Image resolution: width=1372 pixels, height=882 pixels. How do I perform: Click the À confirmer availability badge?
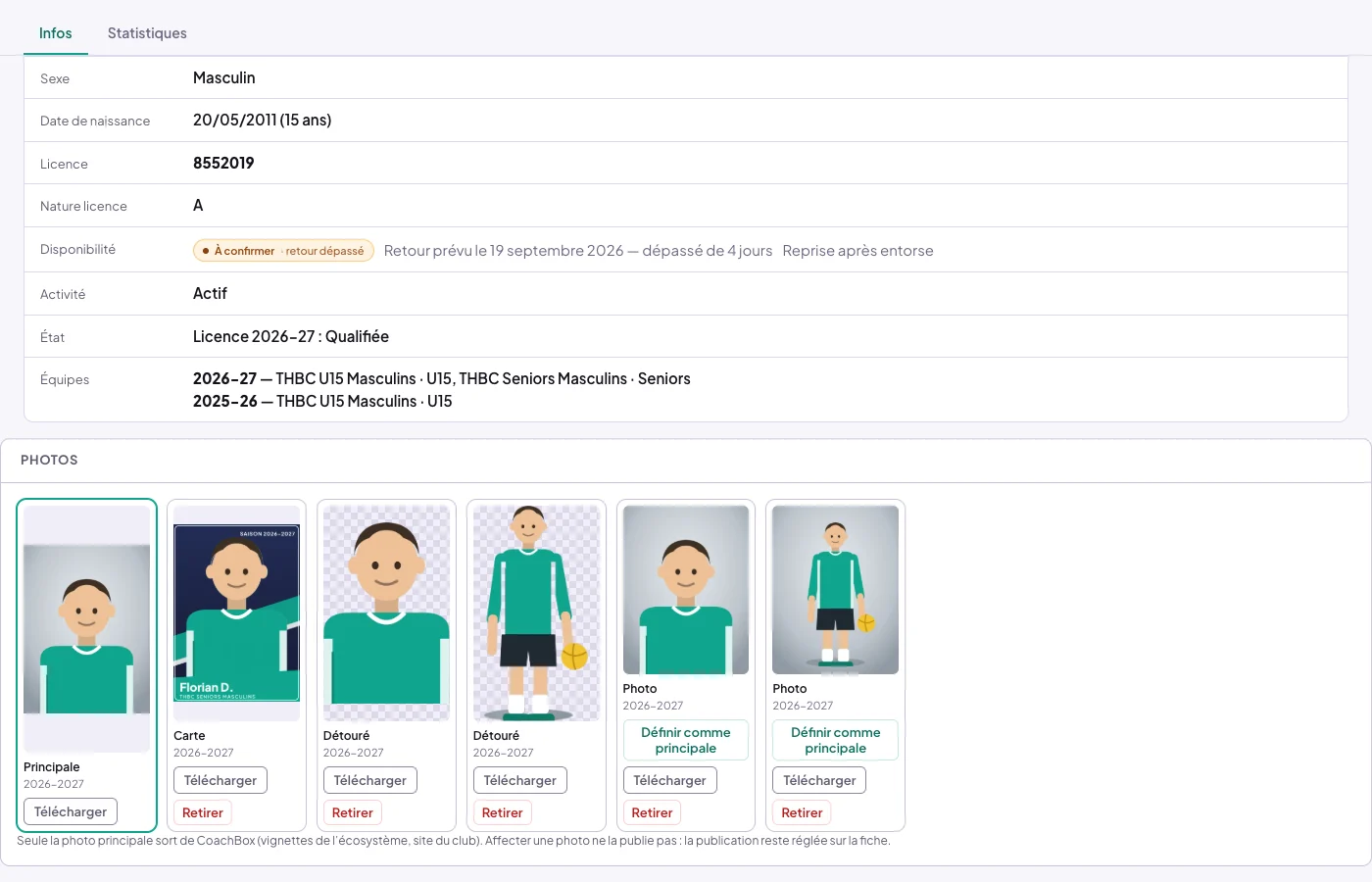283,251
